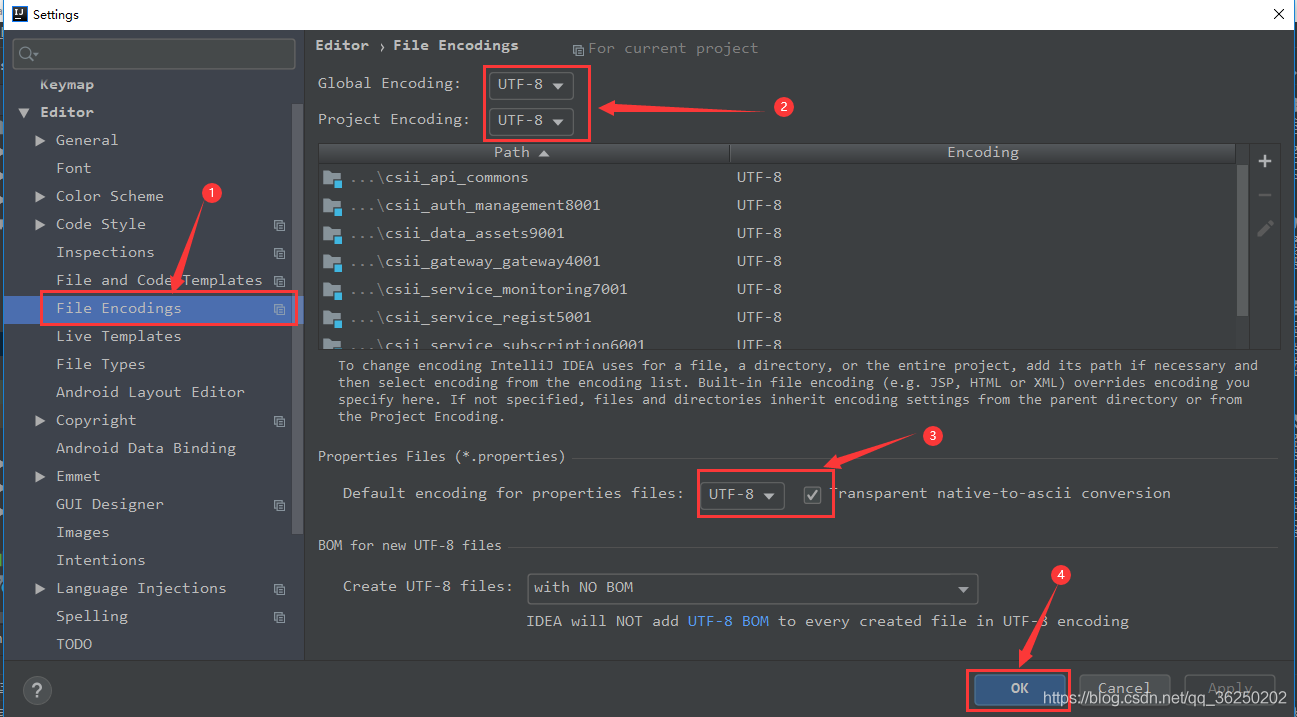Click folder icon of csii_service_monitoring7001 row
The height and width of the screenshot is (717, 1297).
point(333,290)
